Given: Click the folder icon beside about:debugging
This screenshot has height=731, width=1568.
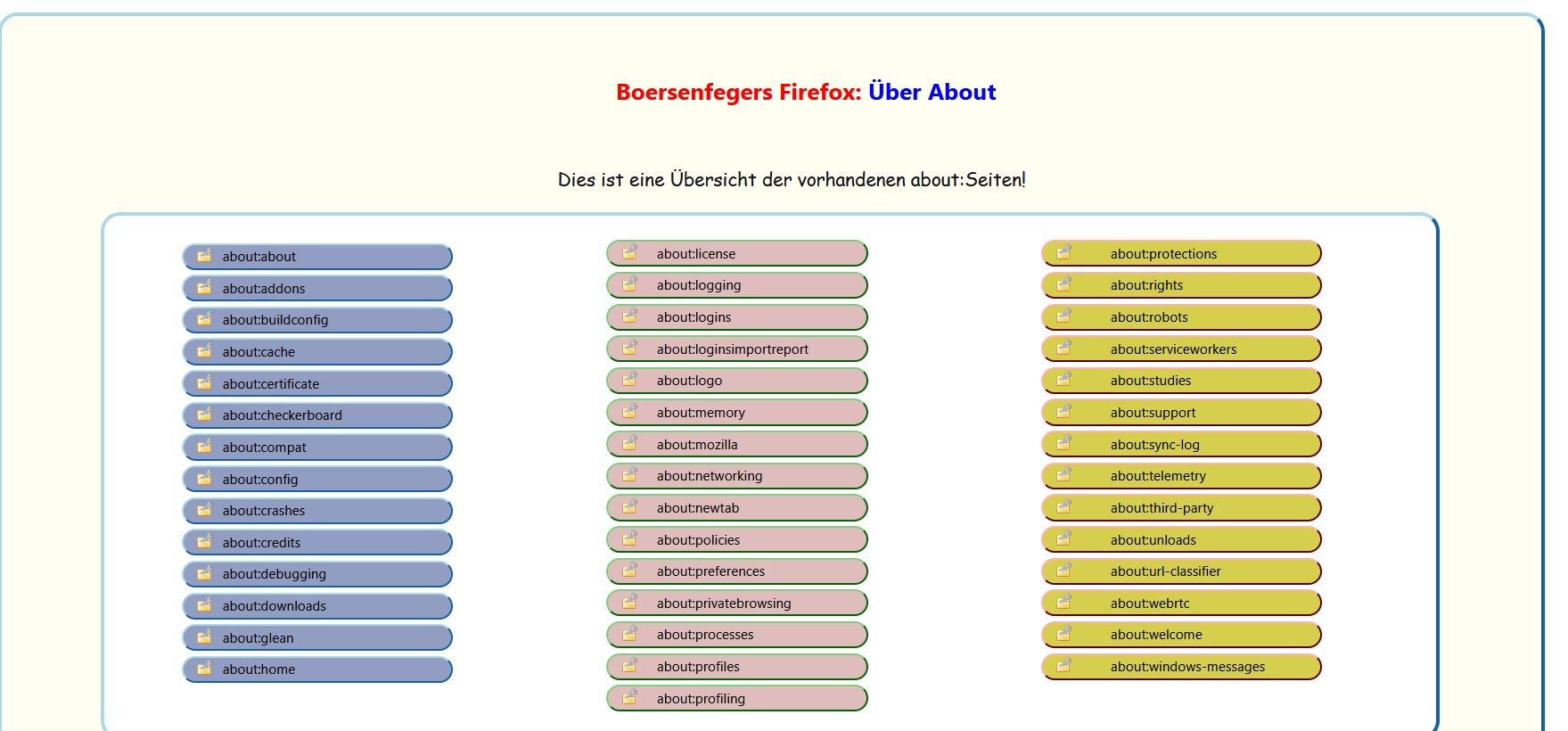Looking at the screenshot, I should (204, 573).
